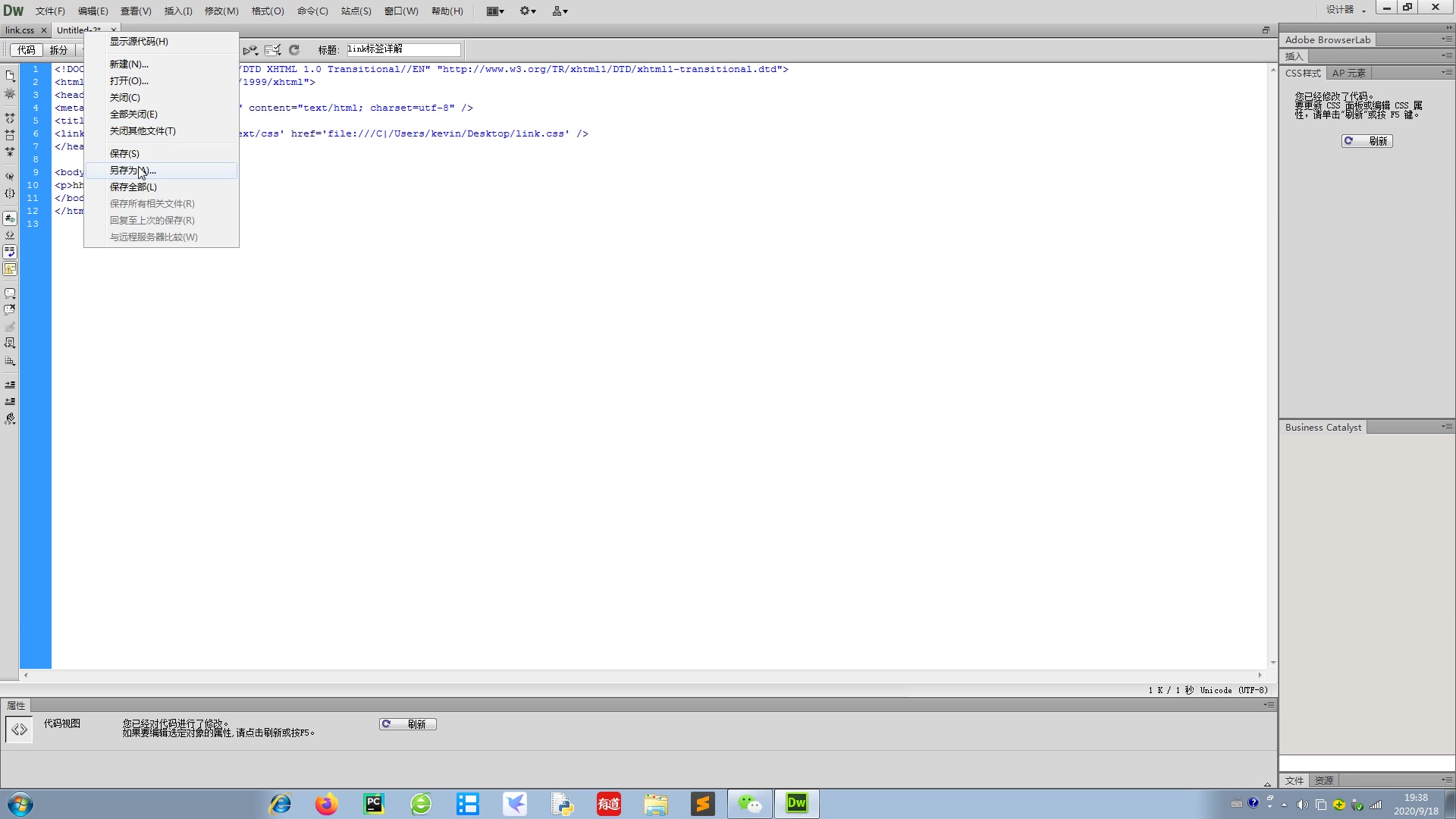Indent code icon

click(10, 385)
